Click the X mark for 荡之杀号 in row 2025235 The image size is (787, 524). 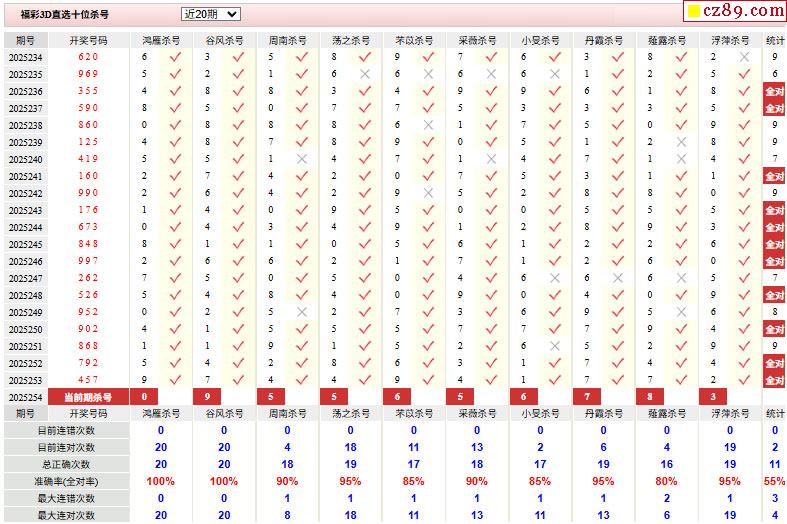[365, 74]
